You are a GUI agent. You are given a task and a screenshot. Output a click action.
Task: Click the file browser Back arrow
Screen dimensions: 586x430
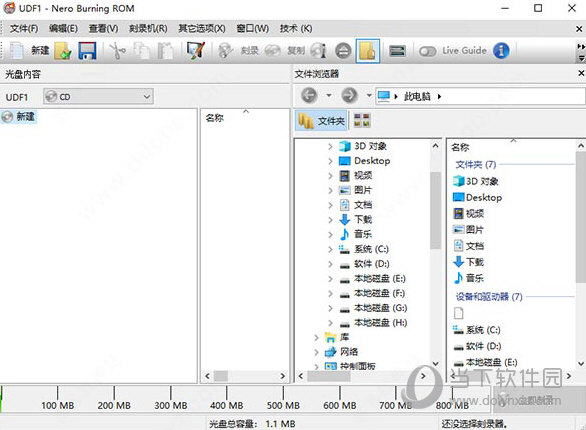tap(309, 96)
